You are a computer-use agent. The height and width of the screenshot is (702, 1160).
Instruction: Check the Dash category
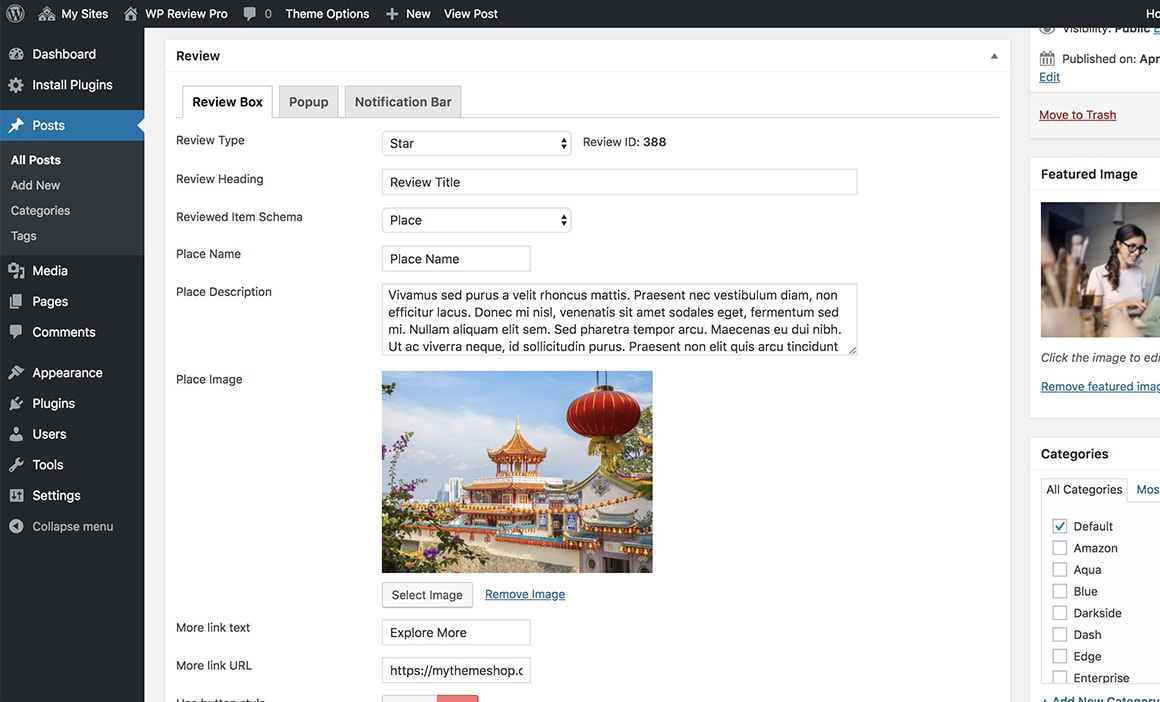click(x=1059, y=635)
